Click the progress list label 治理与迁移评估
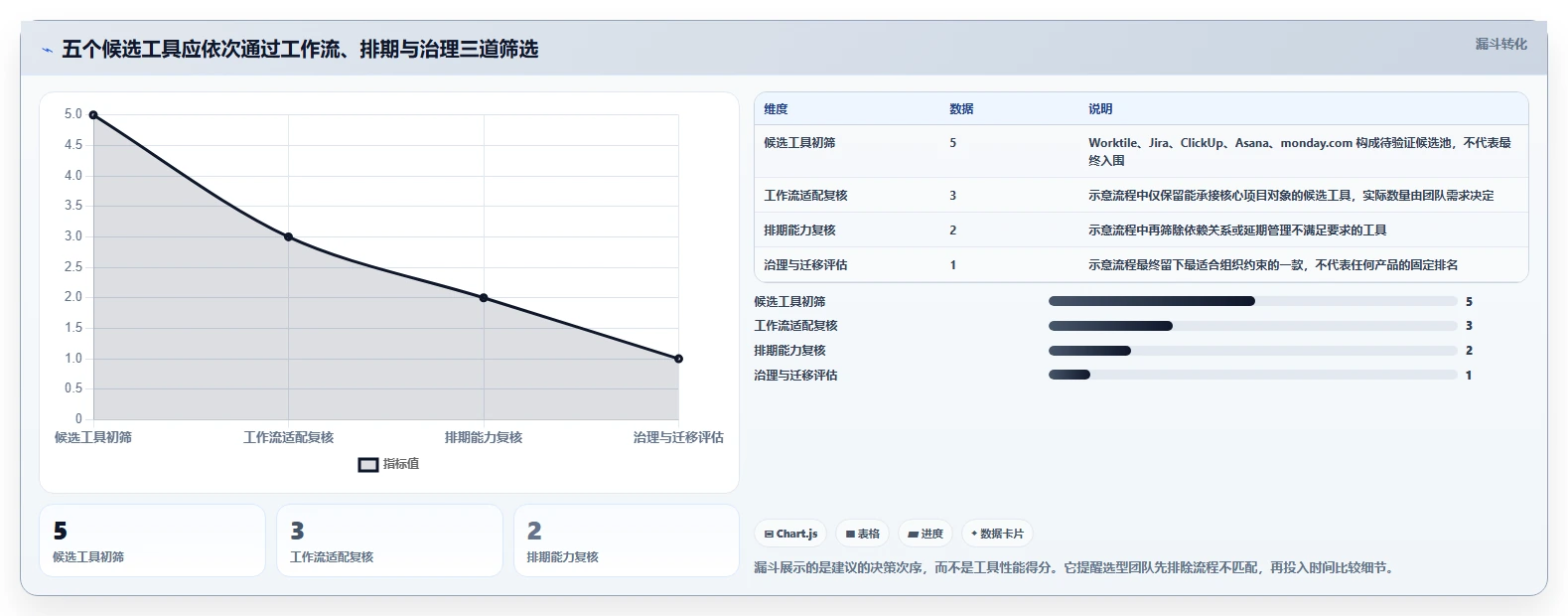The height and width of the screenshot is (616, 1568). coord(795,376)
